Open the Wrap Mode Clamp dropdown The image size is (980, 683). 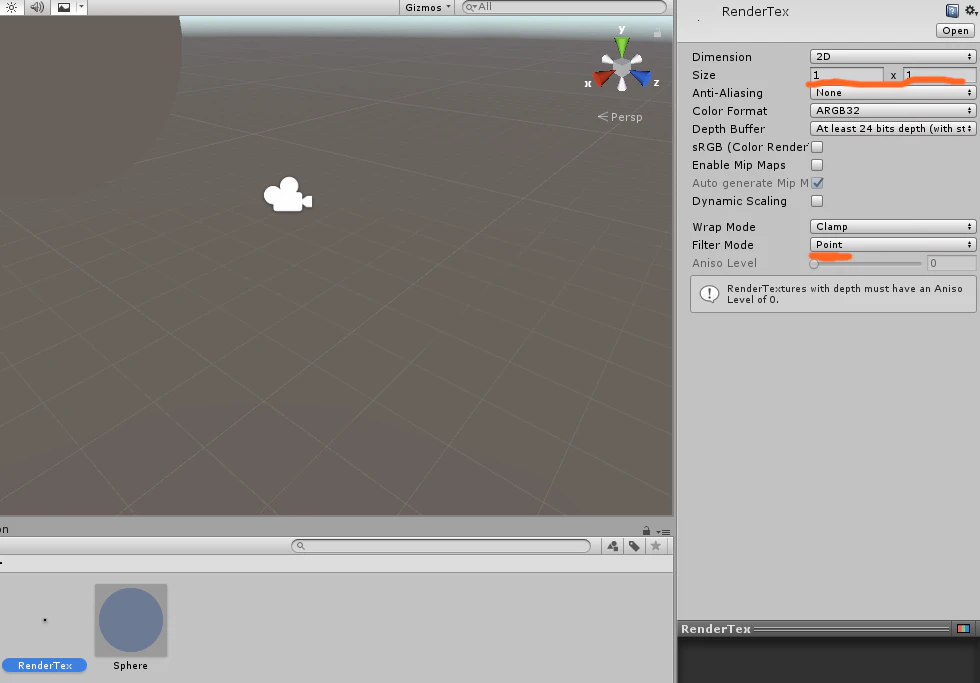(x=892, y=226)
